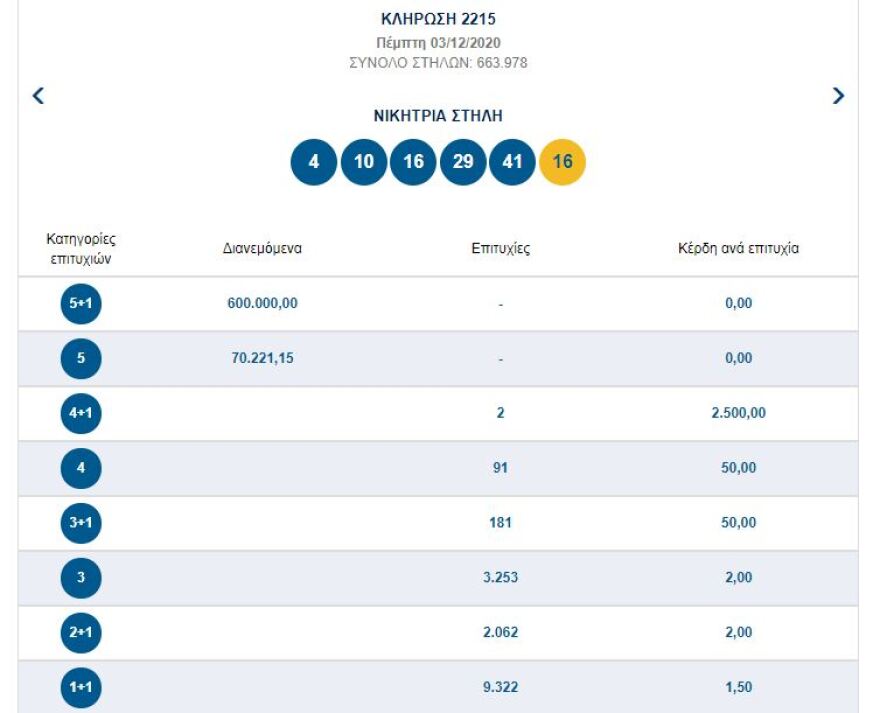This screenshot has width=880, height=713.
Task: Click the 1+1 category badge
Action: 81,688
